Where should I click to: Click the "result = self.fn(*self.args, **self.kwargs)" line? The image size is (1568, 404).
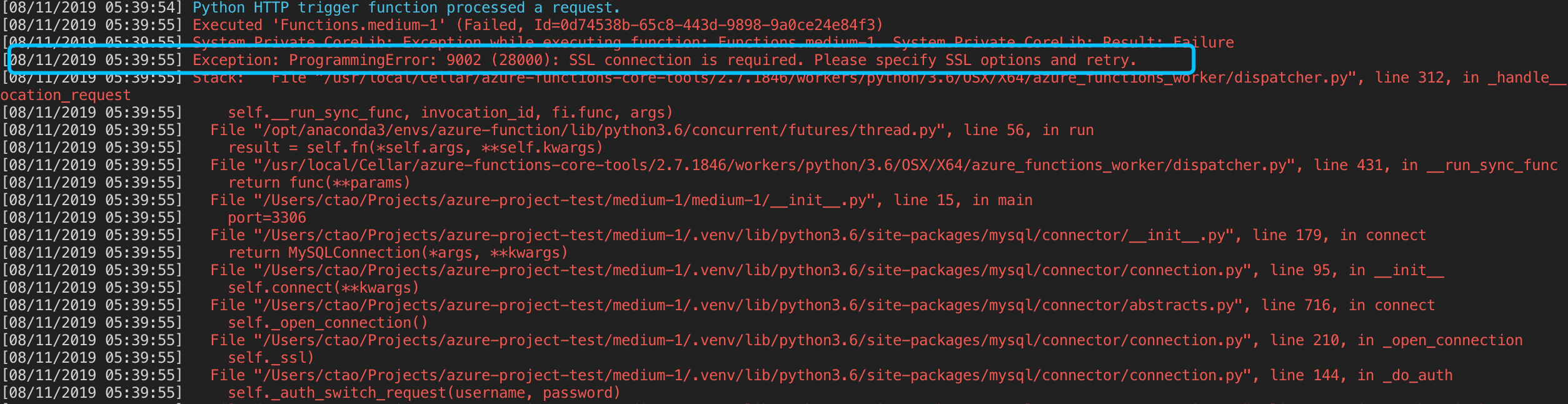click(x=415, y=148)
